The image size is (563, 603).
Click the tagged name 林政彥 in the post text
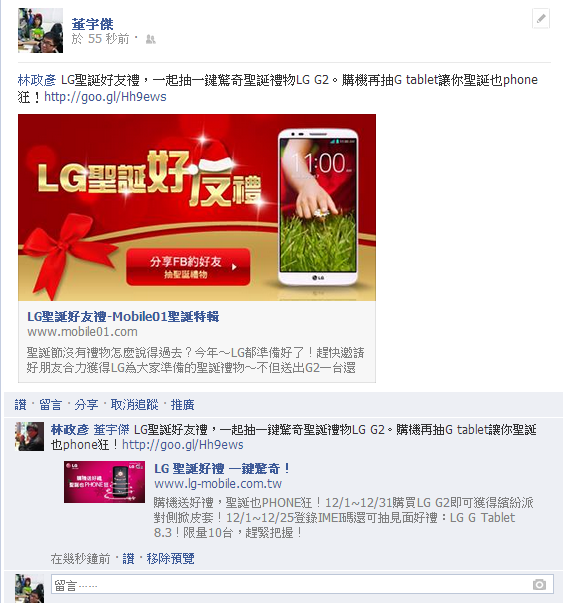click(37, 80)
